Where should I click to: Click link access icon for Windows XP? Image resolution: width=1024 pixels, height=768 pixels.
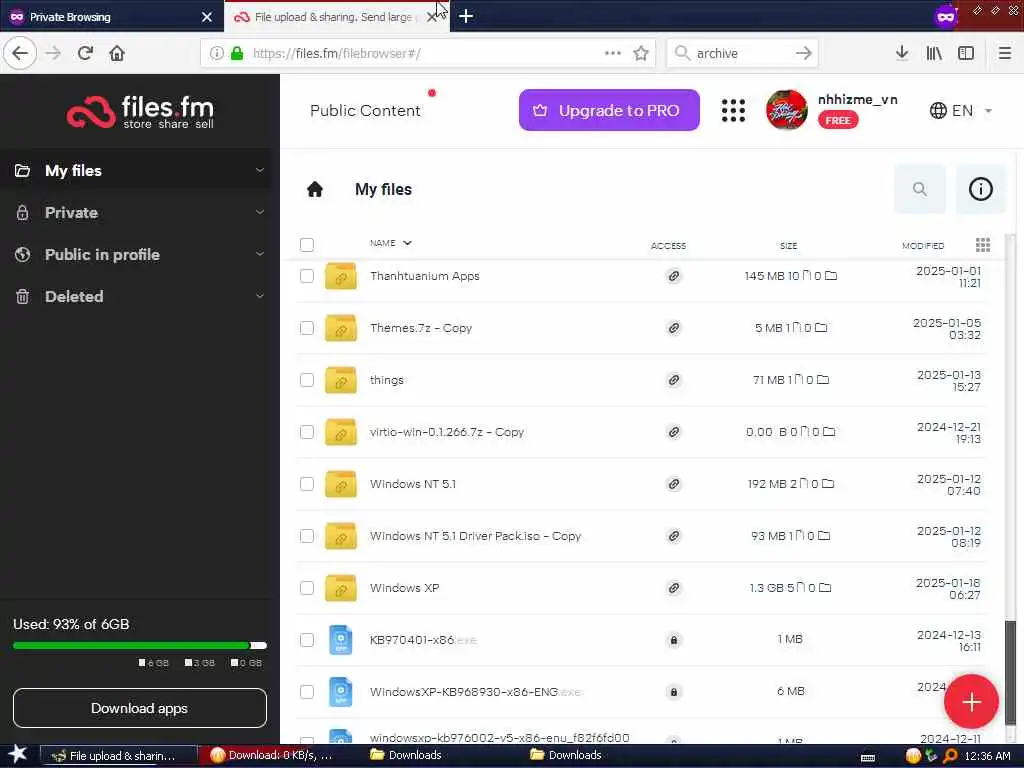[673, 588]
